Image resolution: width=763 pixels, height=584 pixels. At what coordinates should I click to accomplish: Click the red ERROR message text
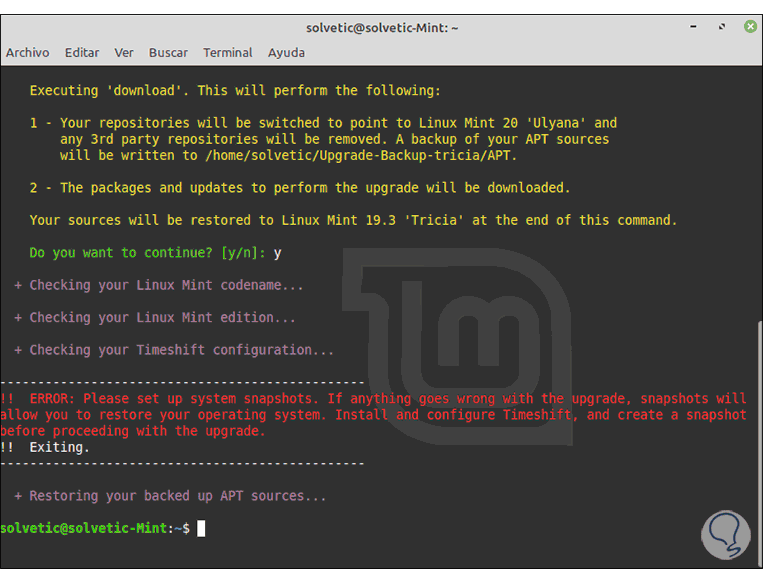tap(373, 415)
